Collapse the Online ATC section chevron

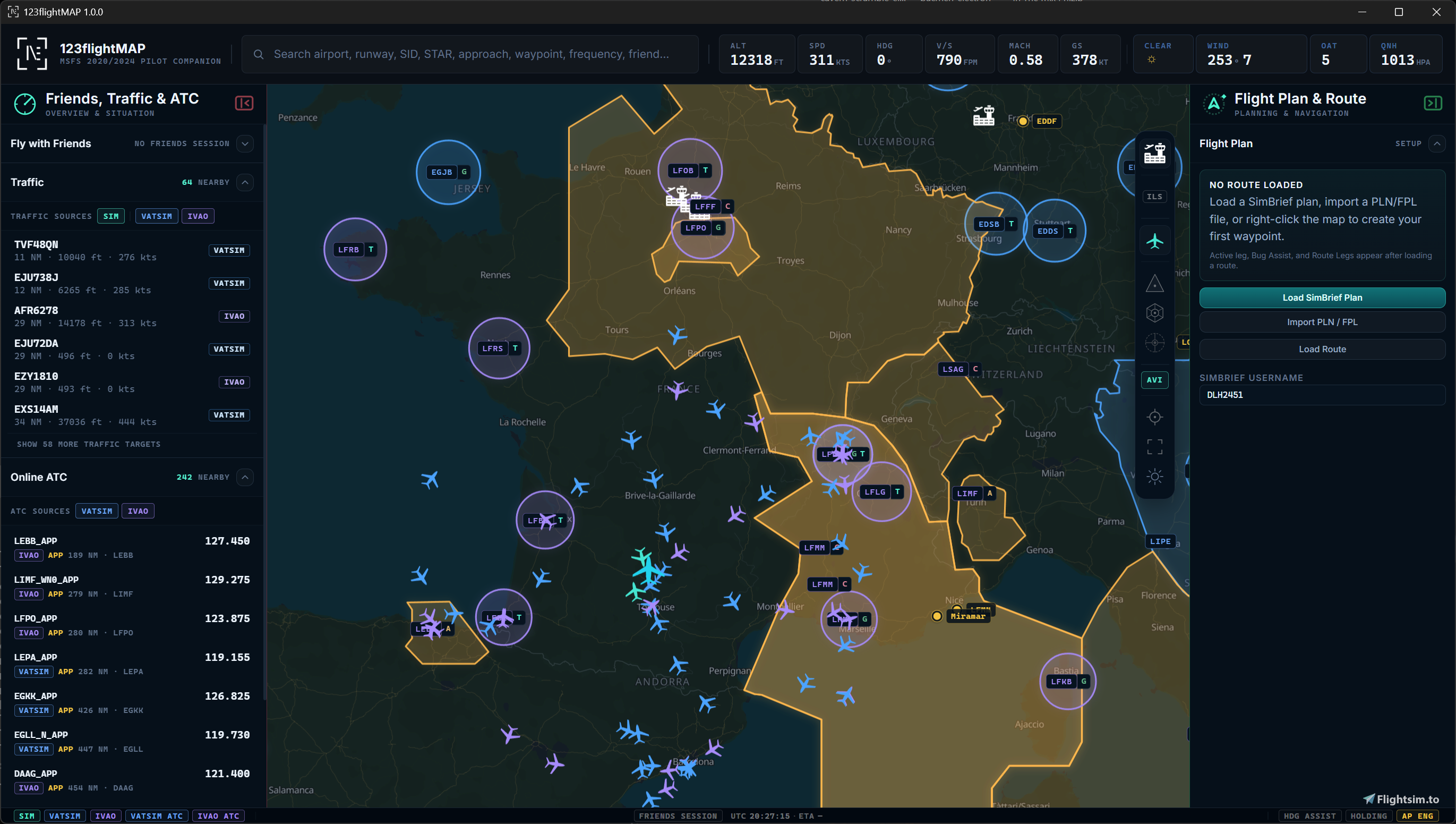(245, 477)
